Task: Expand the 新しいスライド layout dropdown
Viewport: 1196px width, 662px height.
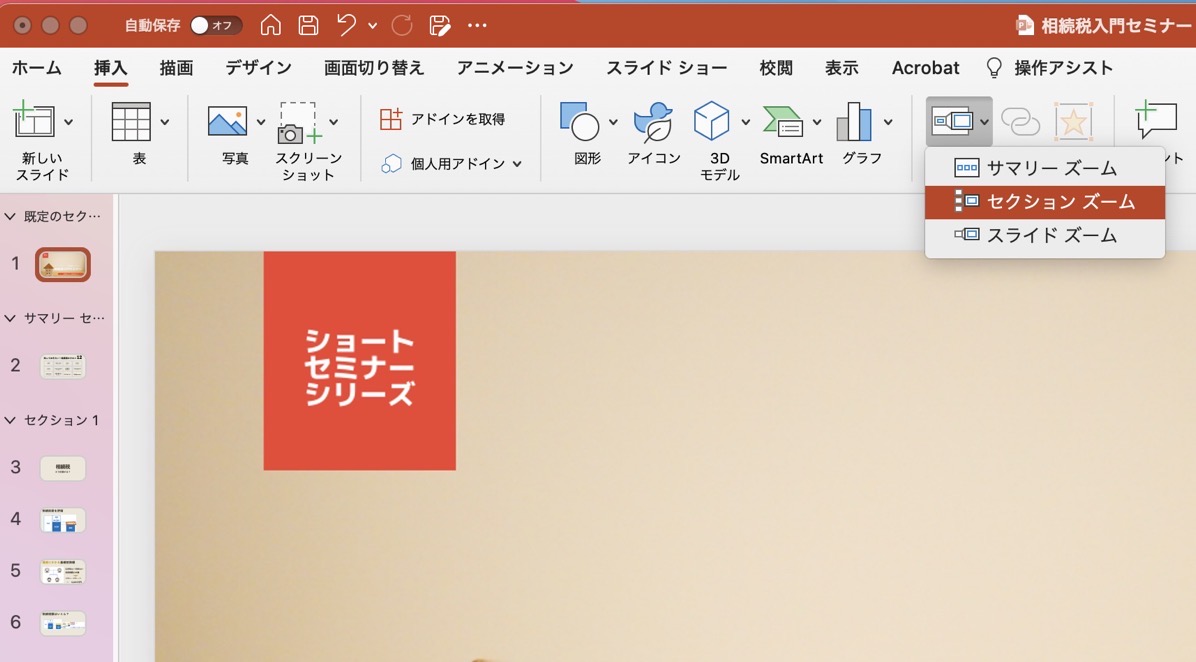Action: click(69, 122)
